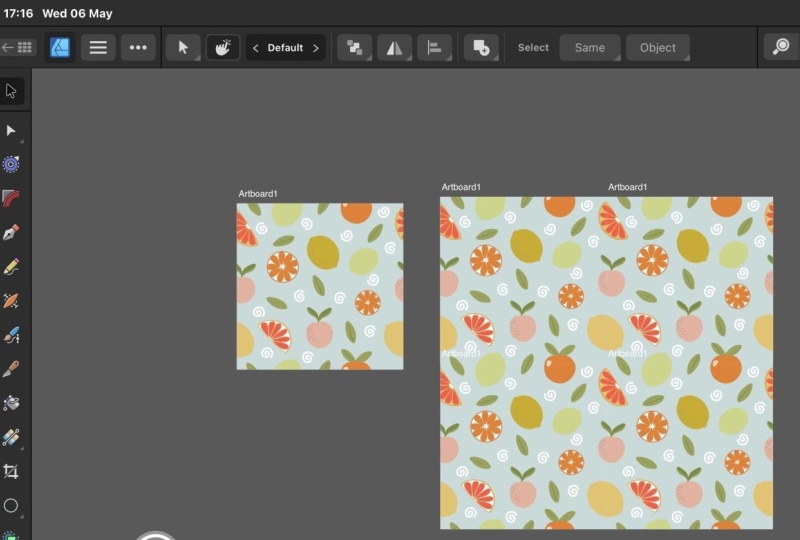
Task: Select the Pen tool
Action: (x=11, y=232)
